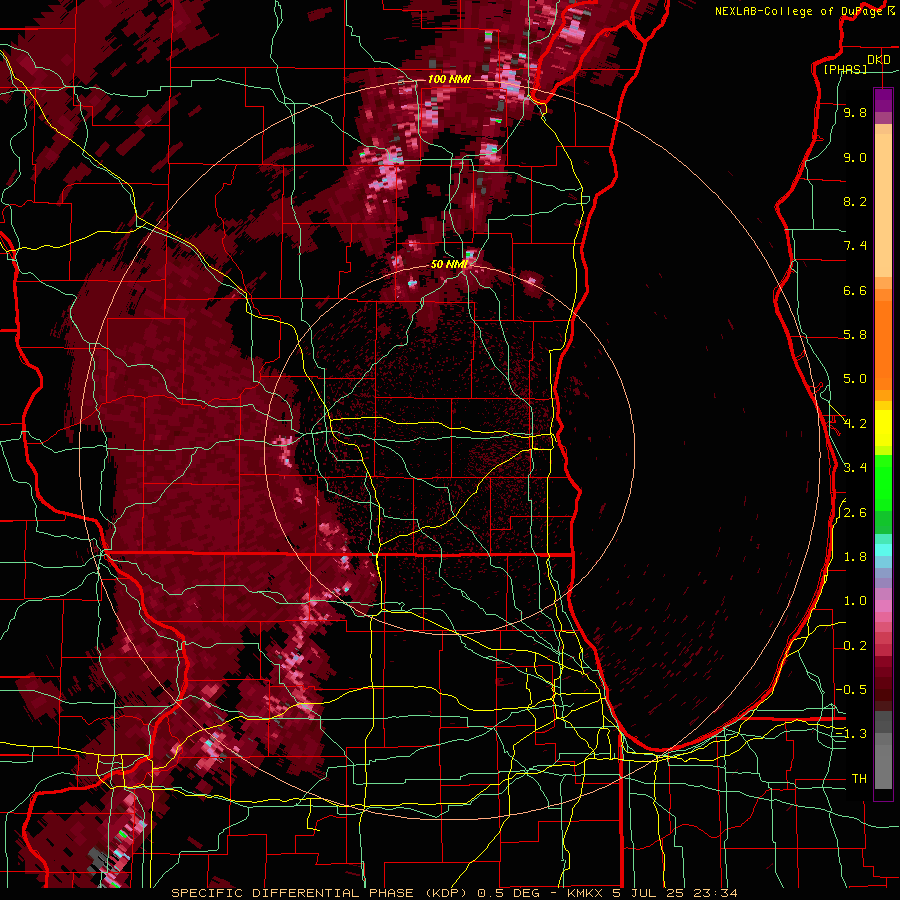The image size is (900, 900).
Task: Click the 7.4 value on the color scale
Action: click(x=855, y=246)
